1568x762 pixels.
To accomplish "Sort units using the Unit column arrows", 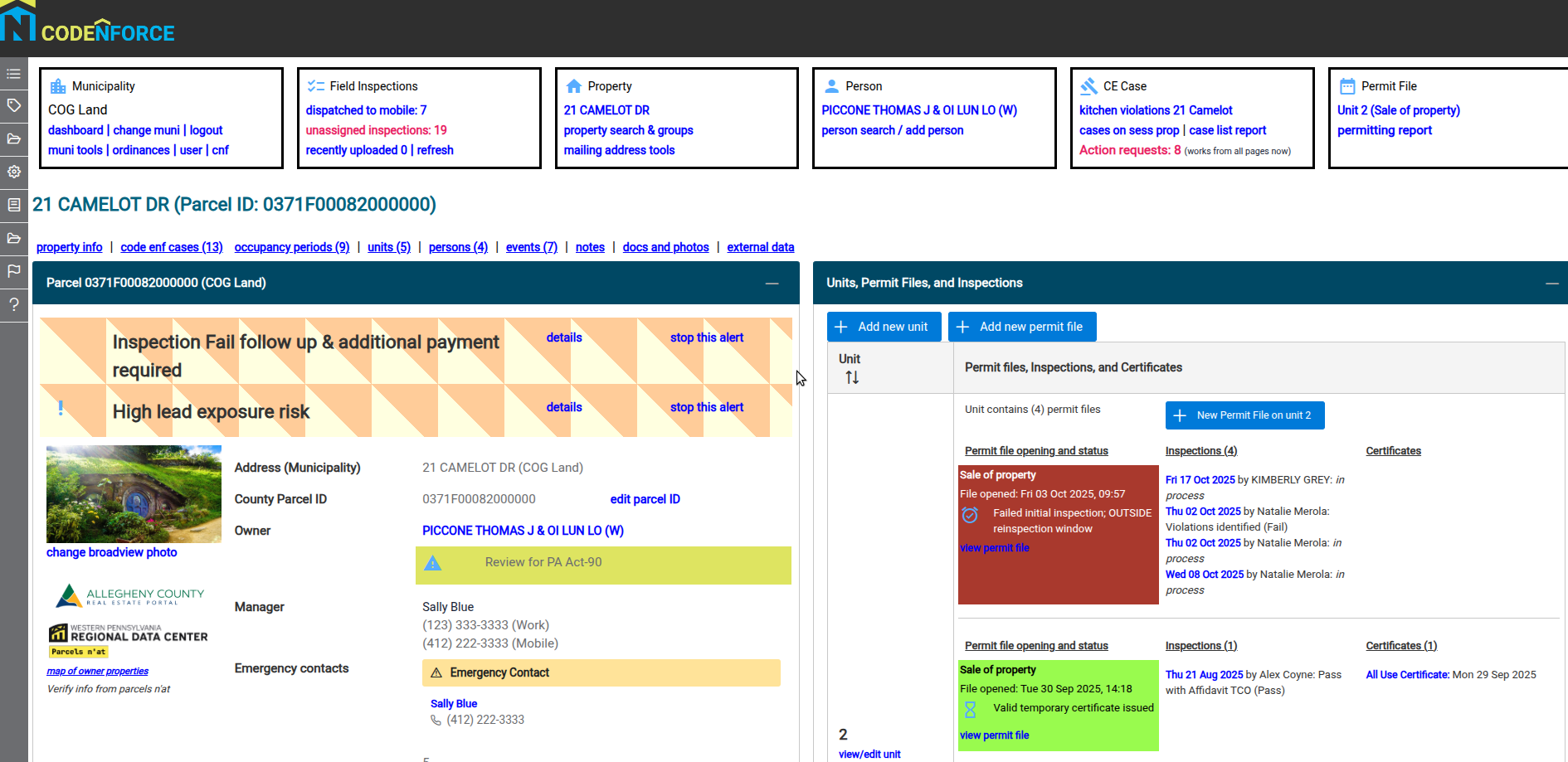I will (x=852, y=378).
